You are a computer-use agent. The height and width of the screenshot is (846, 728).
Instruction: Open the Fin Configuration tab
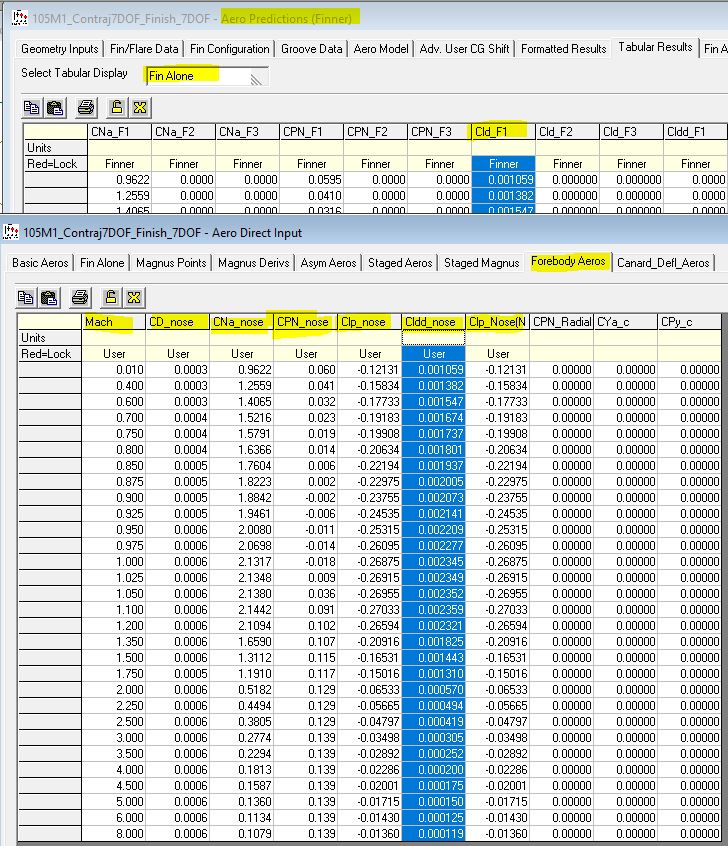(230, 49)
